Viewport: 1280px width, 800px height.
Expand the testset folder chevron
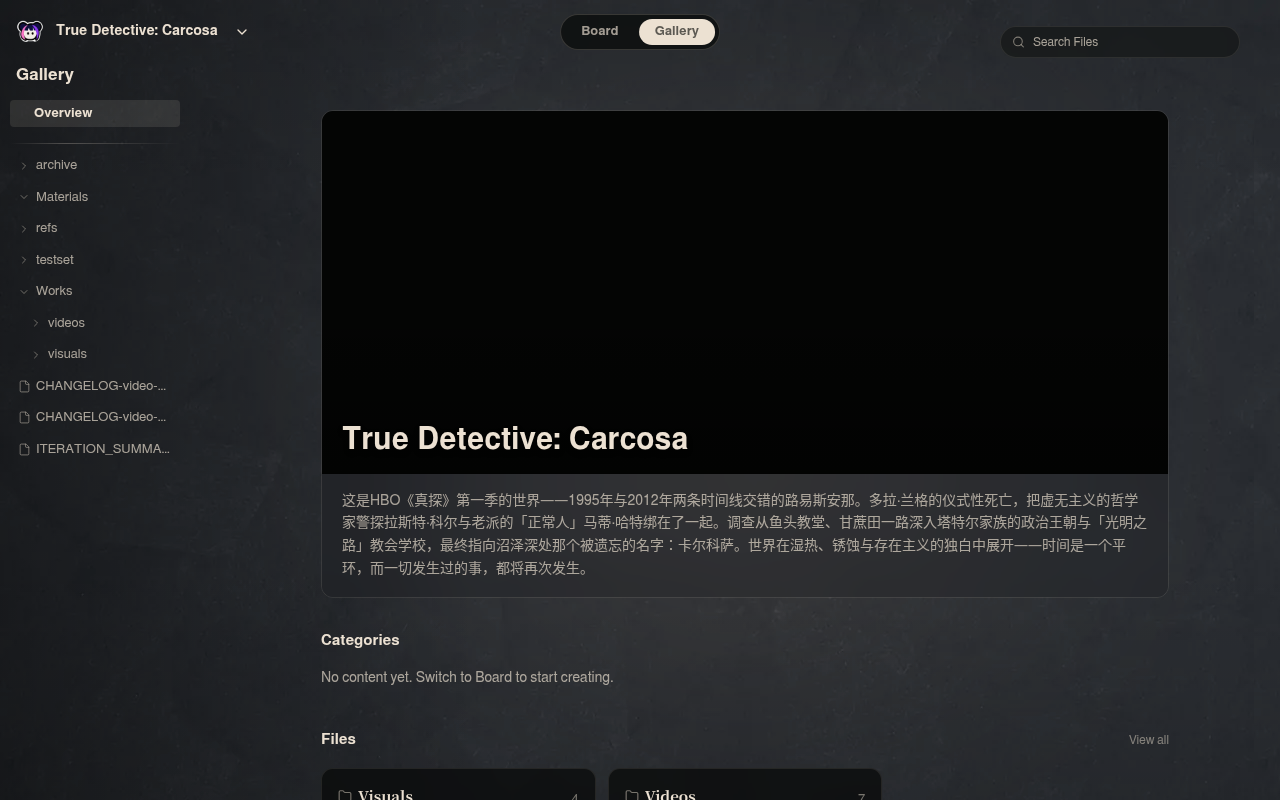[24, 260]
